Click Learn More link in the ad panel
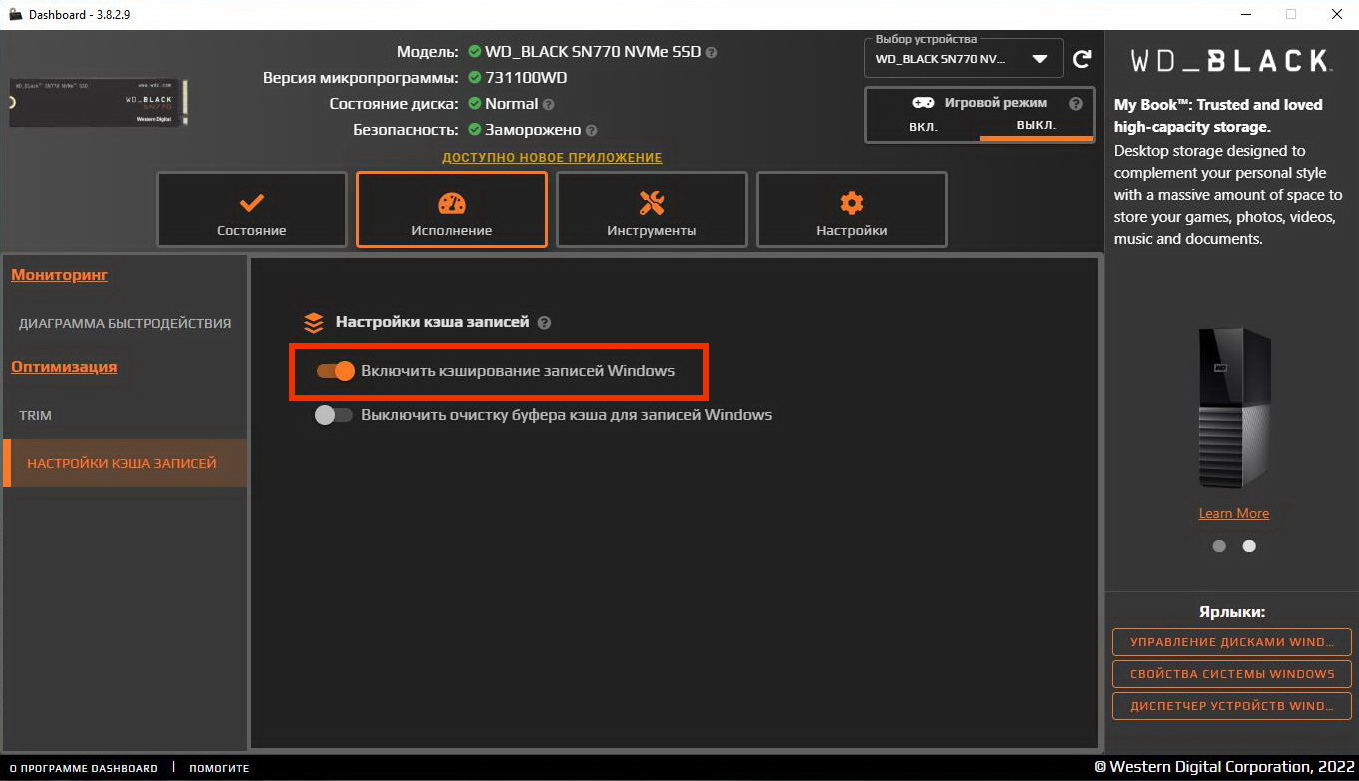The width and height of the screenshot is (1359, 781). pyautogui.click(x=1233, y=513)
